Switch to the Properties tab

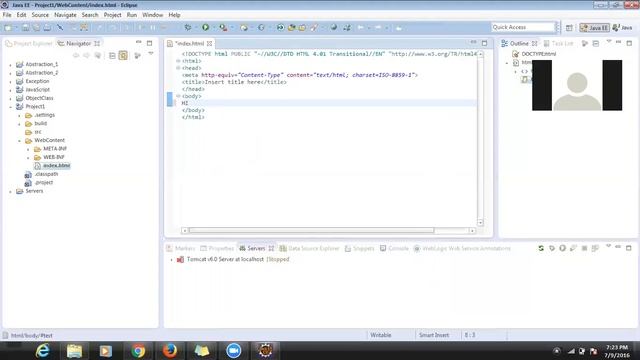coord(217,248)
